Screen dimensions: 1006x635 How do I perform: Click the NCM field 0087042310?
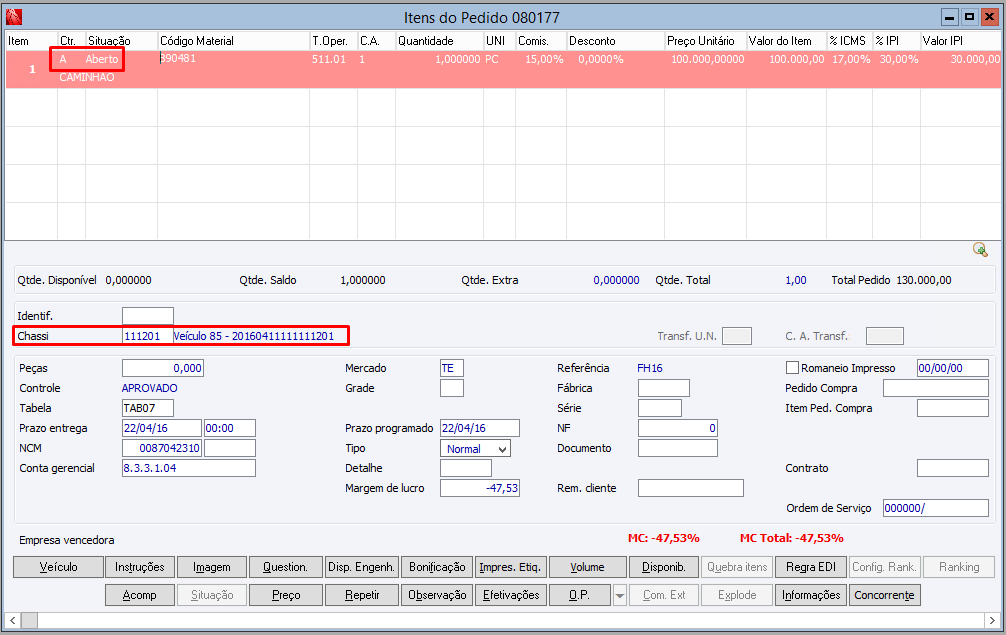[162, 448]
